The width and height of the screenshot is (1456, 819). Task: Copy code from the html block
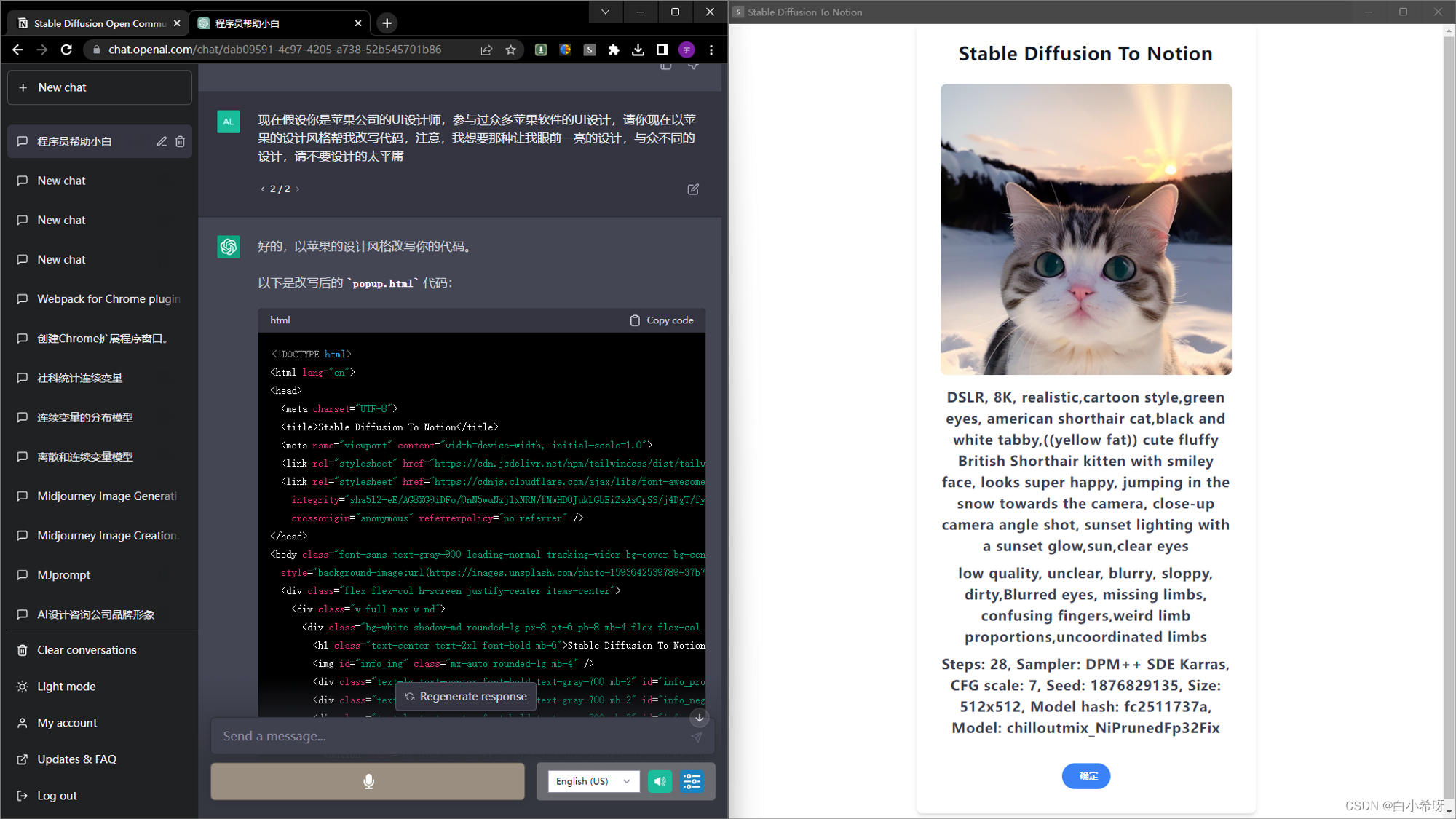[662, 320]
